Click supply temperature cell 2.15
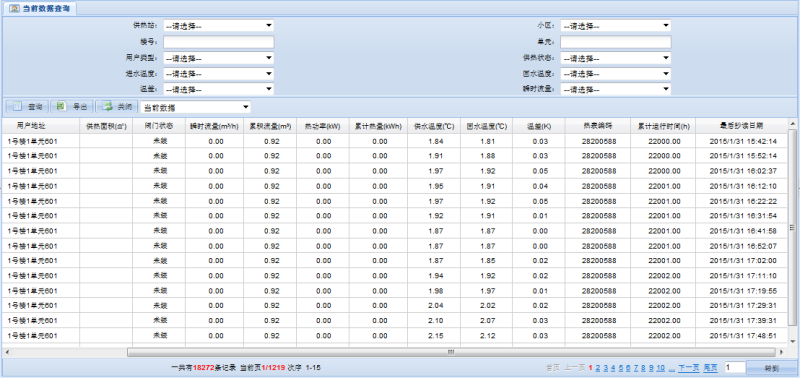The width and height of the screenshot is (800, 378). (435, 336)
